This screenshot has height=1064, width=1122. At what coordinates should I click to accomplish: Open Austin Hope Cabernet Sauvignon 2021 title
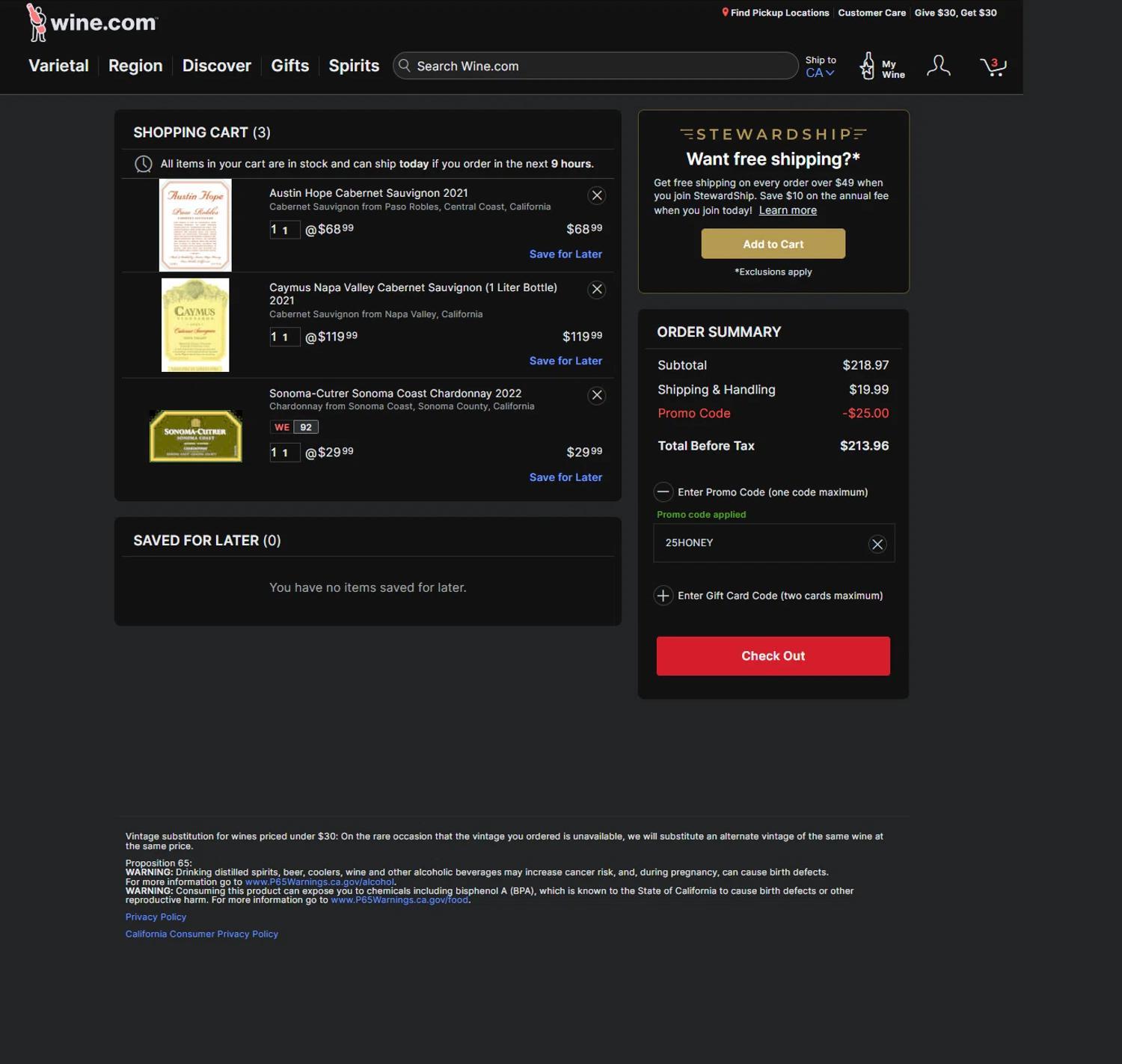(369, 193)
